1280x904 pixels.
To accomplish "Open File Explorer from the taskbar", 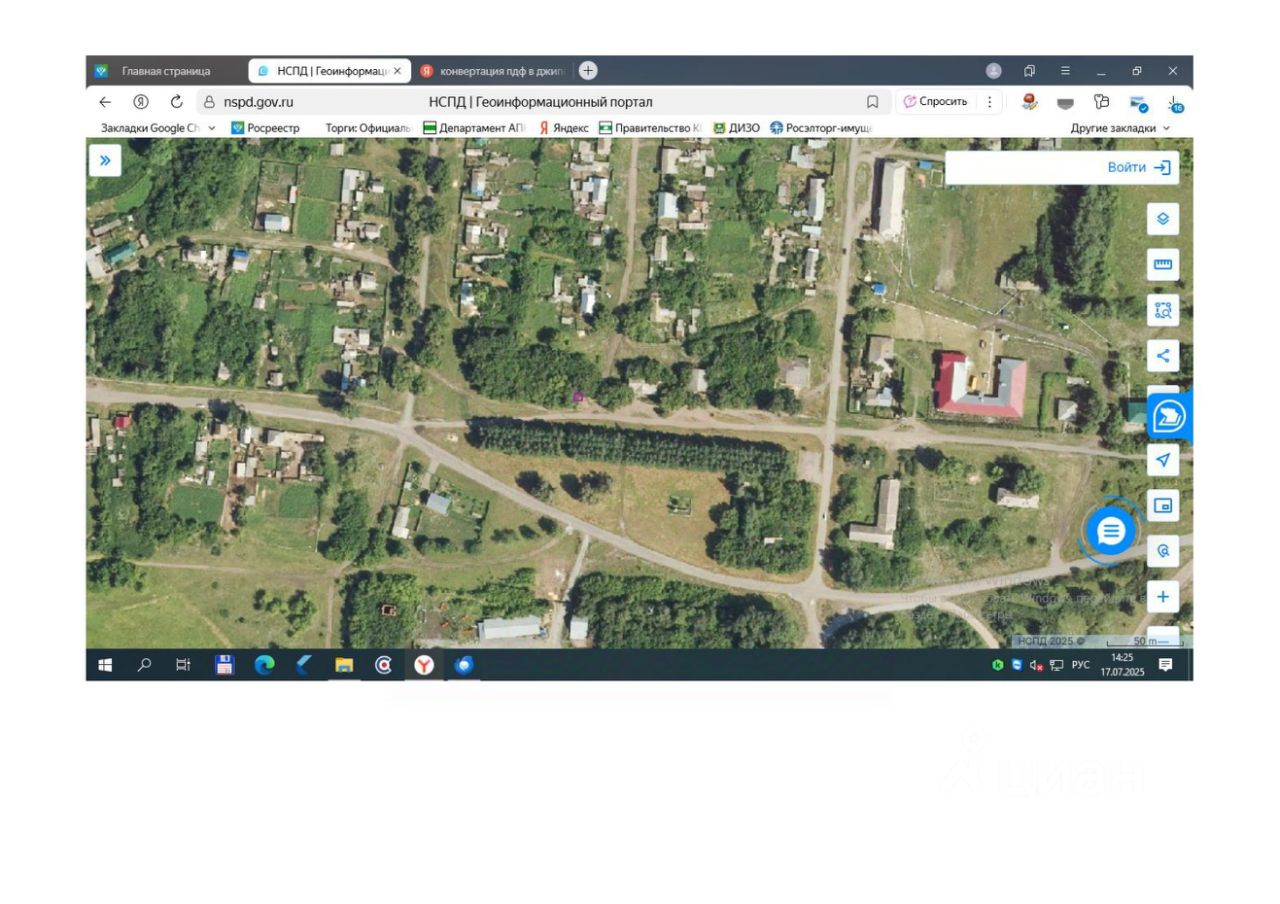I will [344, 665].
